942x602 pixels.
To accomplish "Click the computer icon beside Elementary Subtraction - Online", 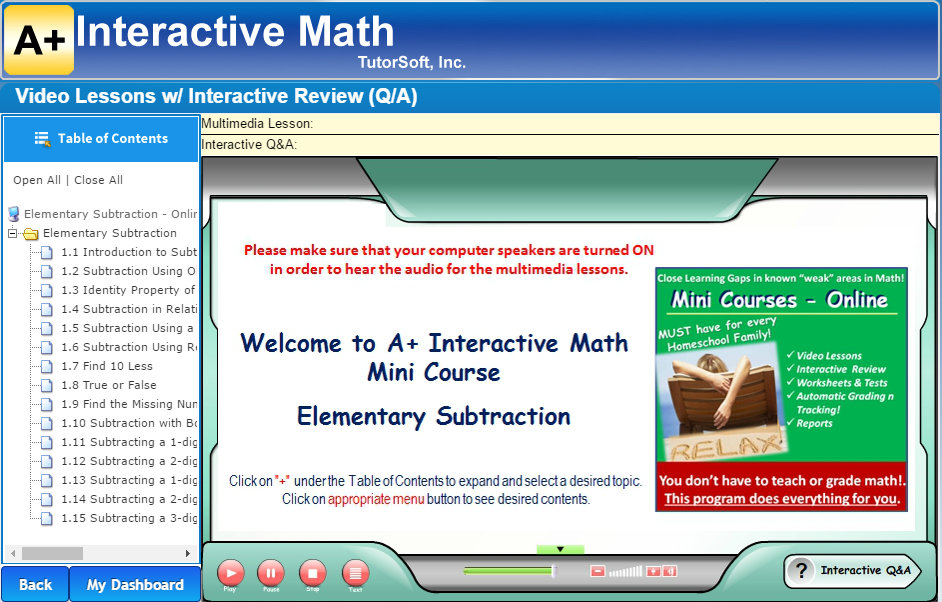I will [14, 214].
